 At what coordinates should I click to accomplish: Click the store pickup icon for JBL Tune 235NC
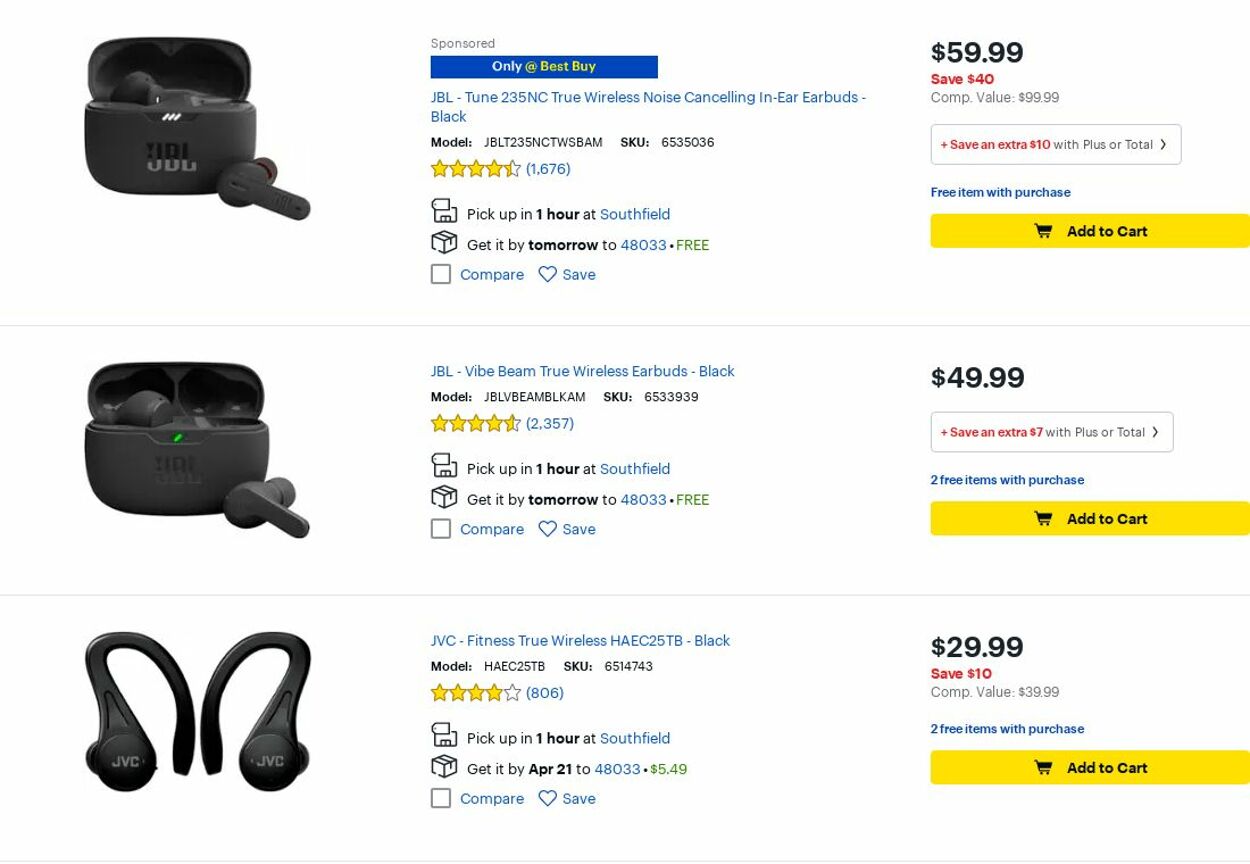444,212
